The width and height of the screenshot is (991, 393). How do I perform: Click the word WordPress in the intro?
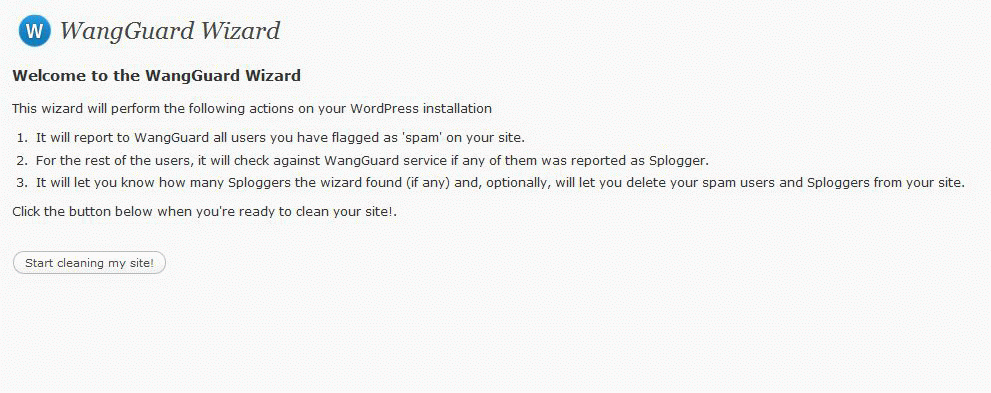point(384,109)
